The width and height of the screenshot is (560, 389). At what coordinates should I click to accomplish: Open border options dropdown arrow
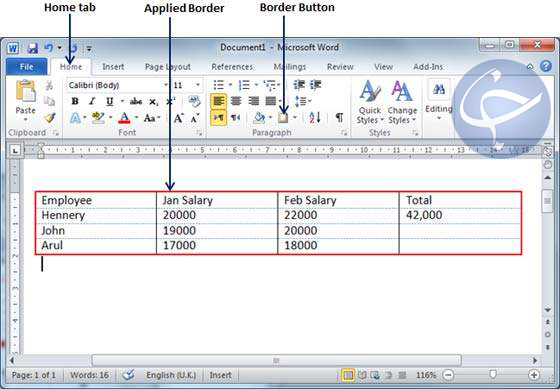(295, 118)
